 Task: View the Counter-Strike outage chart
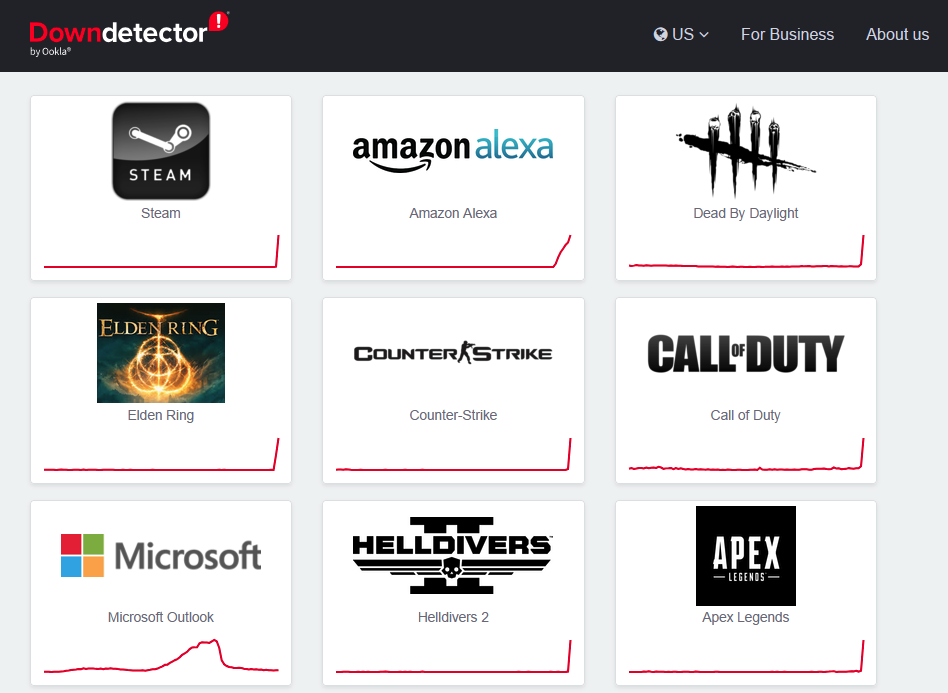[x=453, y=454]
